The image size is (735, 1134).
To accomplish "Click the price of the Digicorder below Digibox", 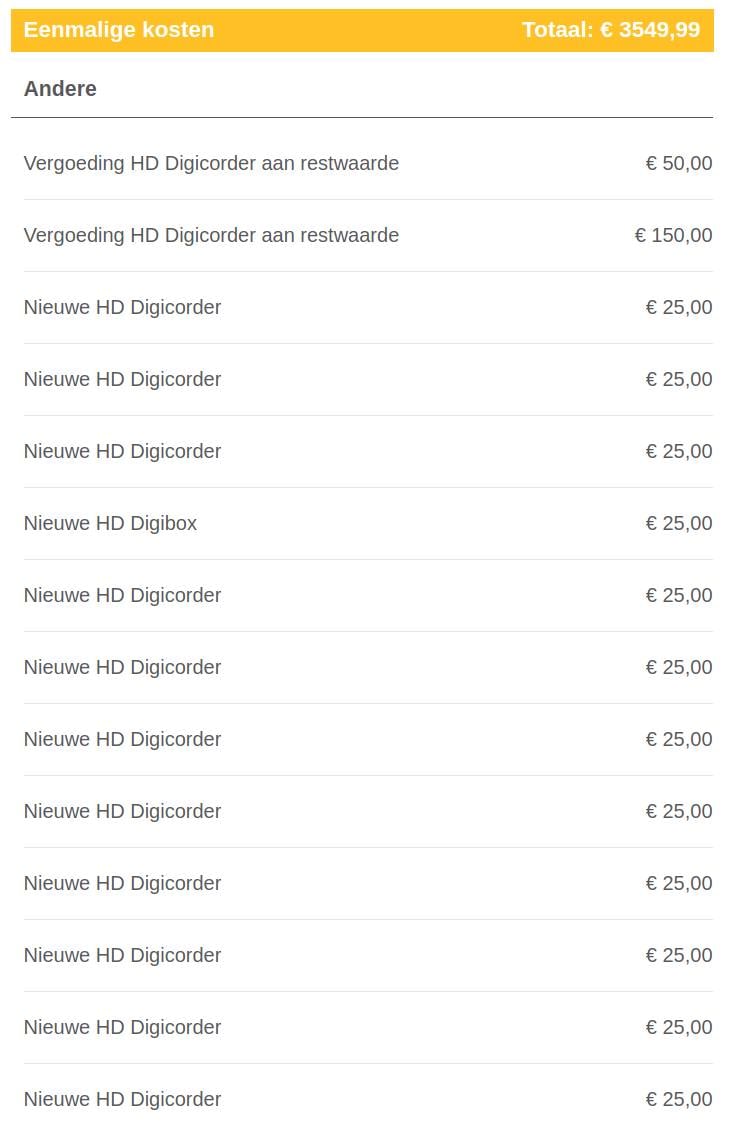I will pos(679,595).
